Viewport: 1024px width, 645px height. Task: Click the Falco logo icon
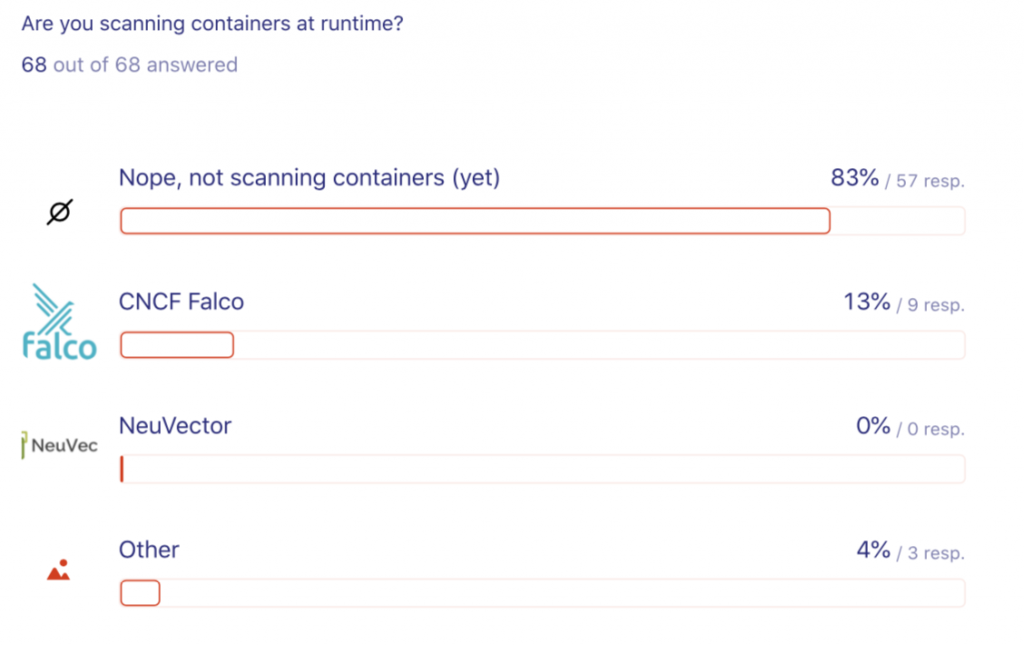[x=60, y=322]
